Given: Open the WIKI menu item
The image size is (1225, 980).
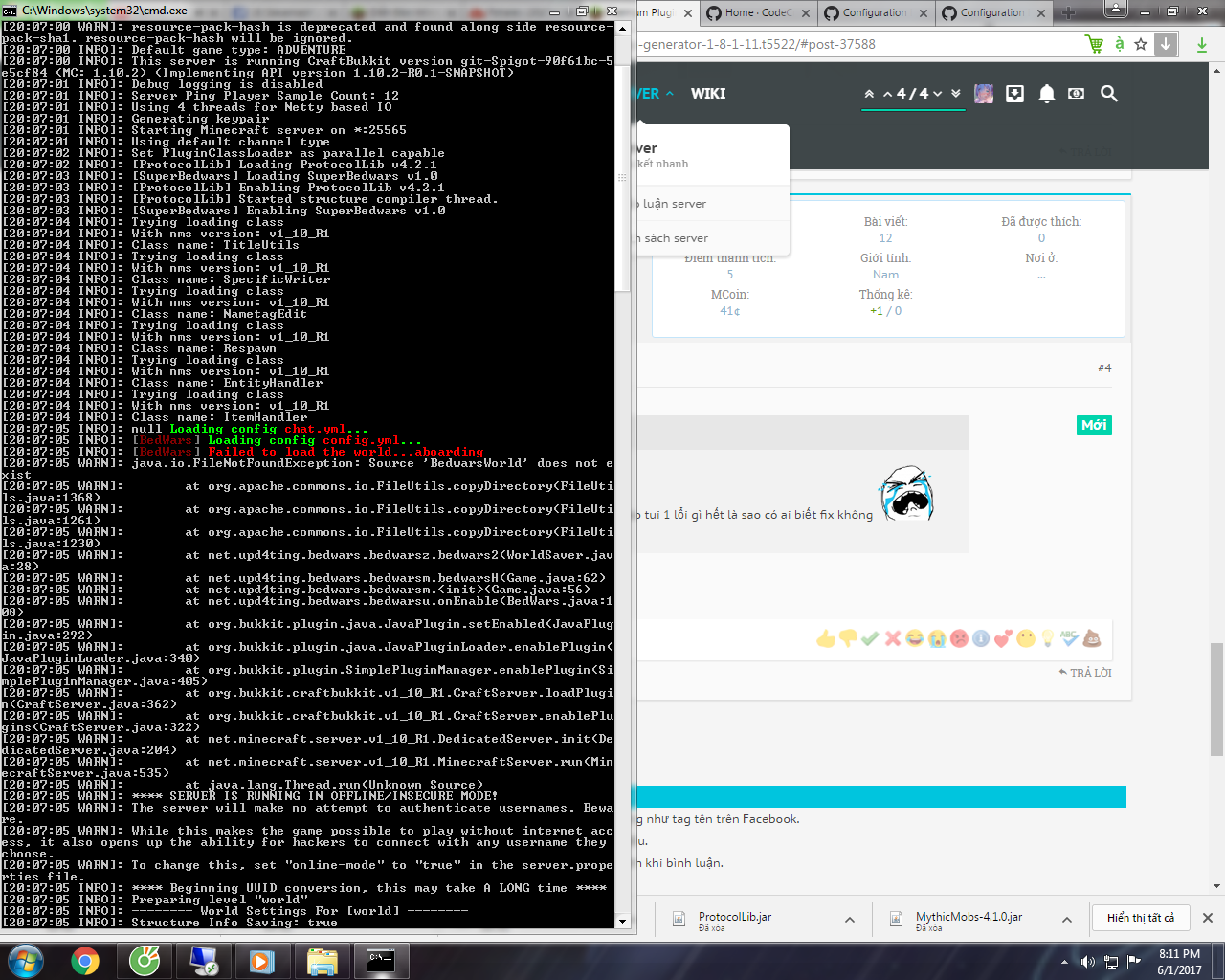Looking at the screenshot, I should (708, 94).
